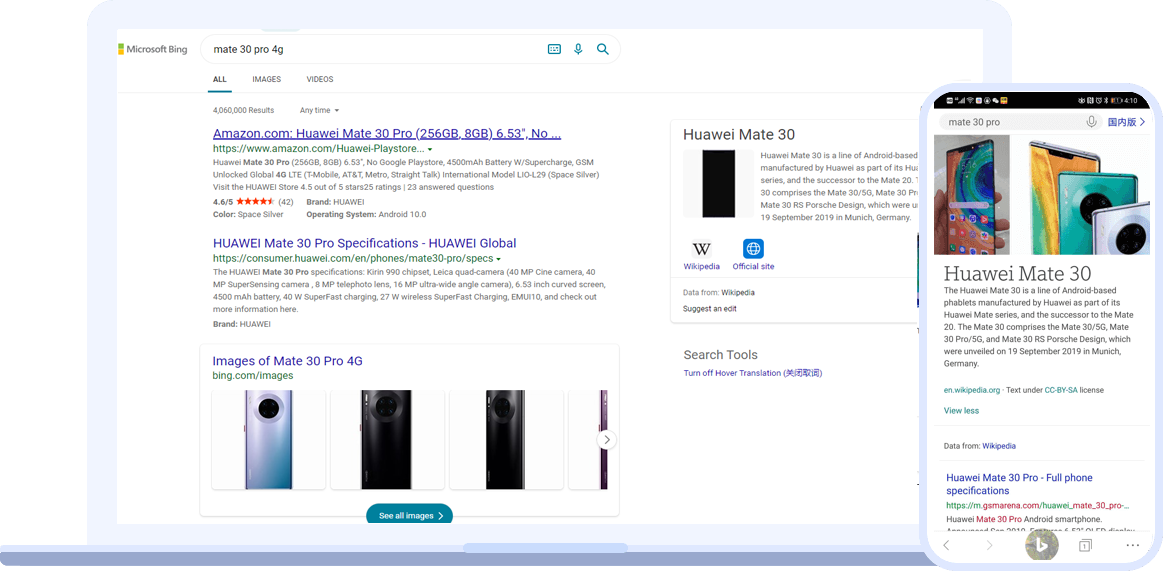Open the on-screen keyboard icon in search bar
The height and width of the screenshot is (571, 1163).
pos(554,49)
